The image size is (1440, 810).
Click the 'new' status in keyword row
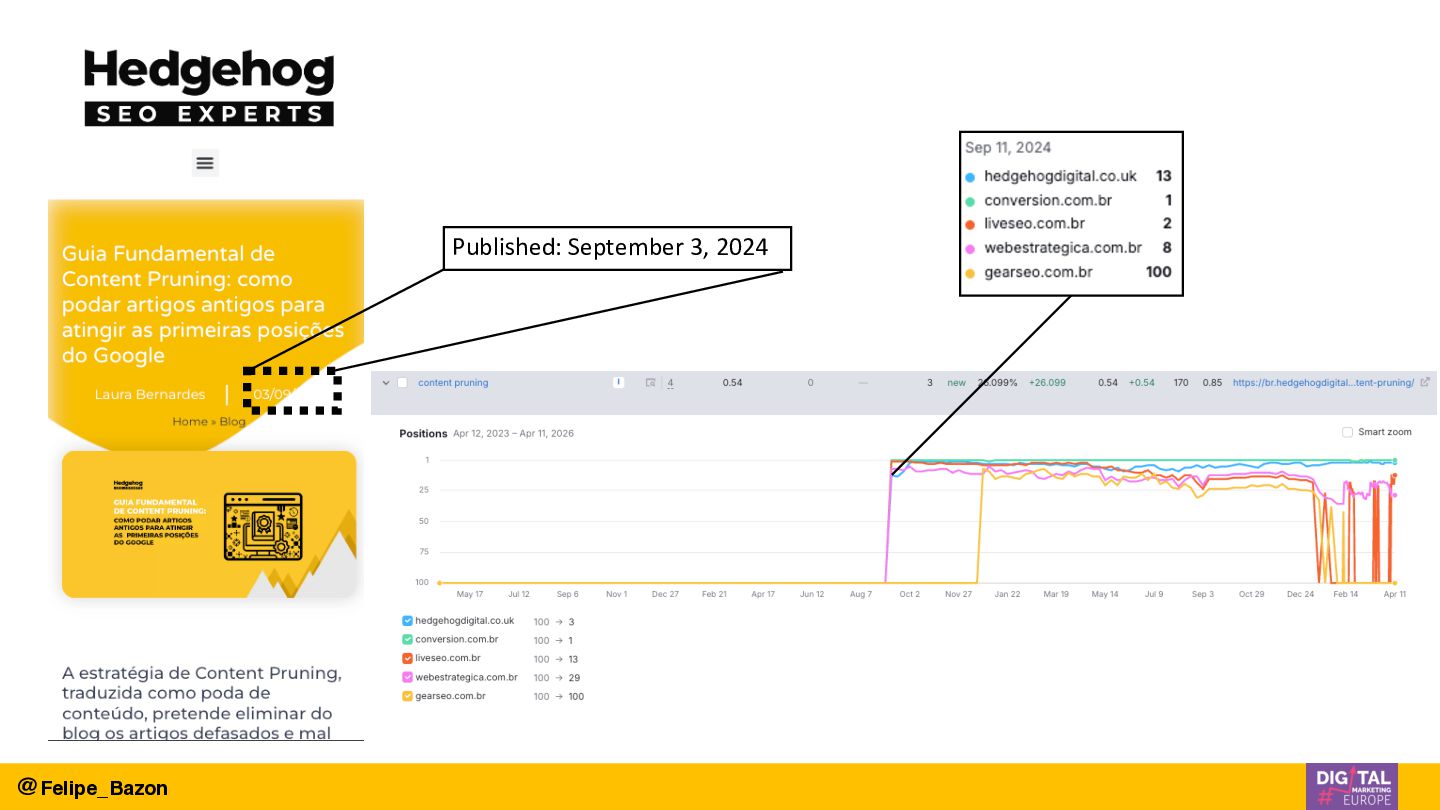pos(957,382)
